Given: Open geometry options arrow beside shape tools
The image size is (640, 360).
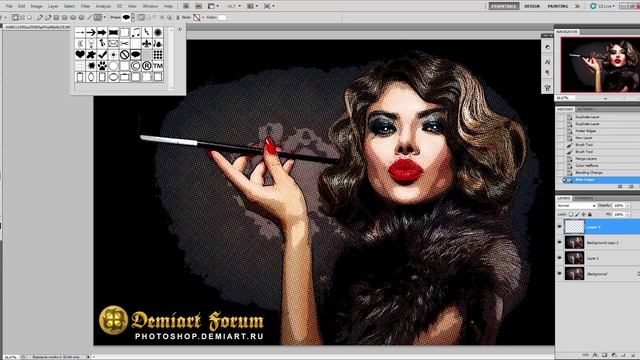Looking at the screenshot, I should point(104,18).
